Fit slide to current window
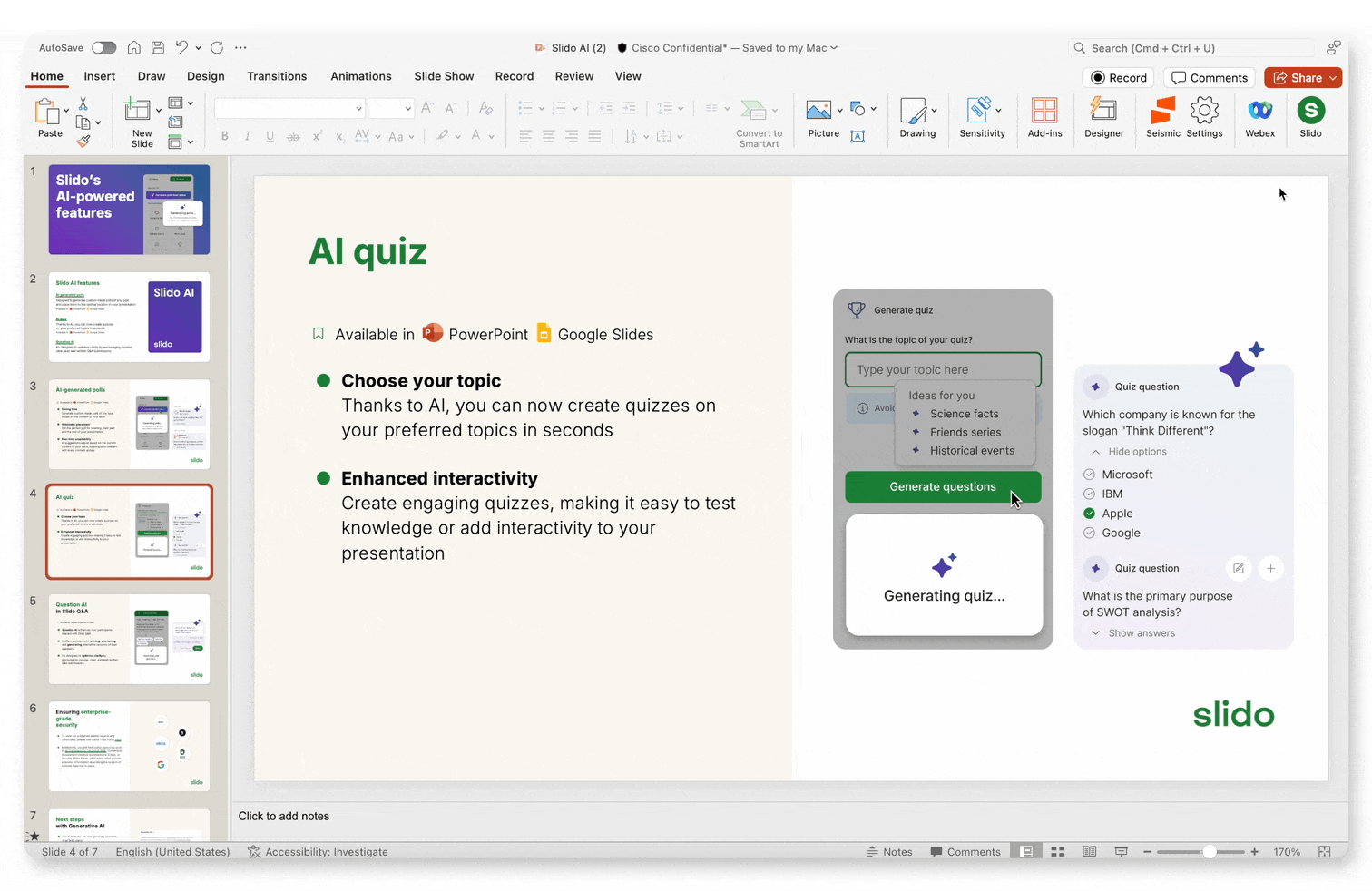 [1325, 852]
